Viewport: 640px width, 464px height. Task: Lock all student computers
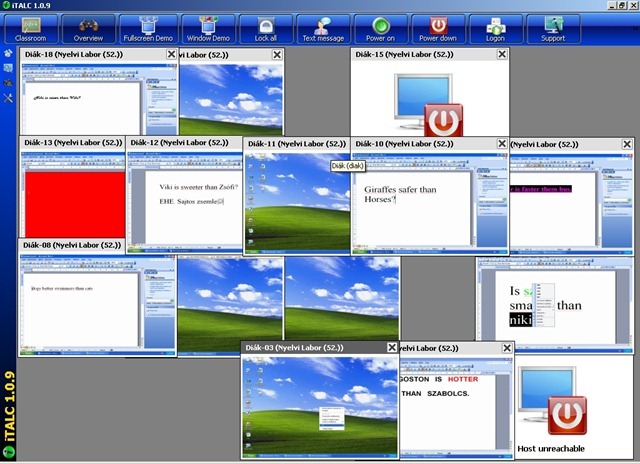266,28
